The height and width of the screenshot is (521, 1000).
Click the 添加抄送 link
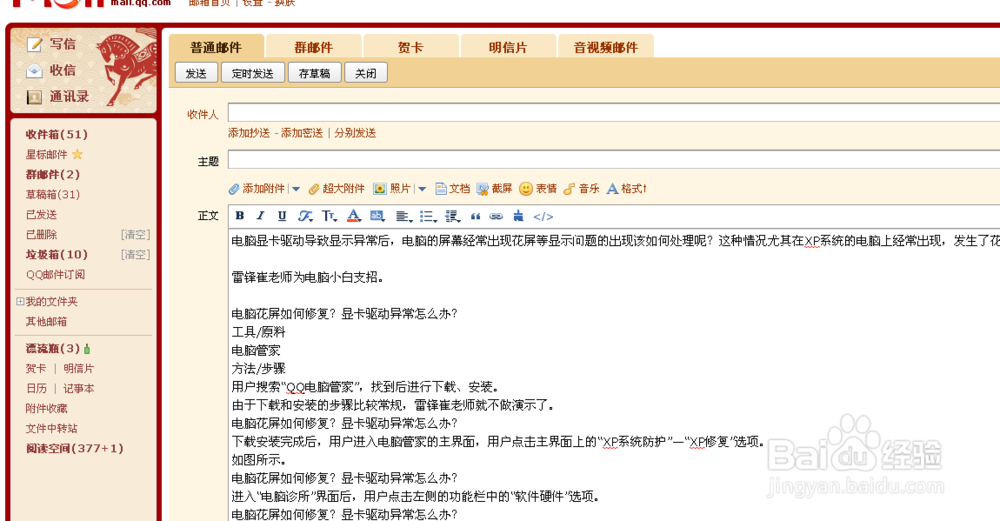249,133
